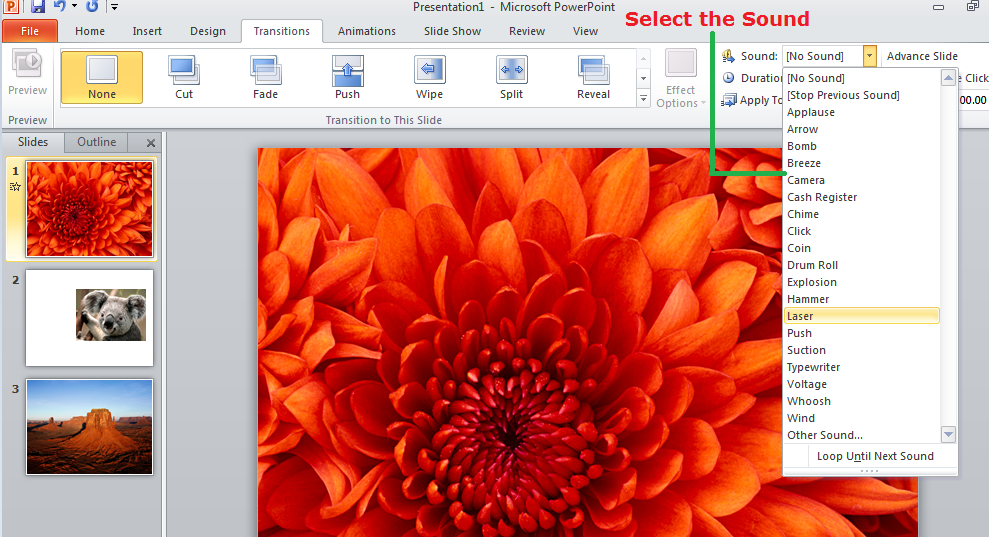Open the undo history dropdown arrow
Screen dimensions: 989x537
pos(74,6)
